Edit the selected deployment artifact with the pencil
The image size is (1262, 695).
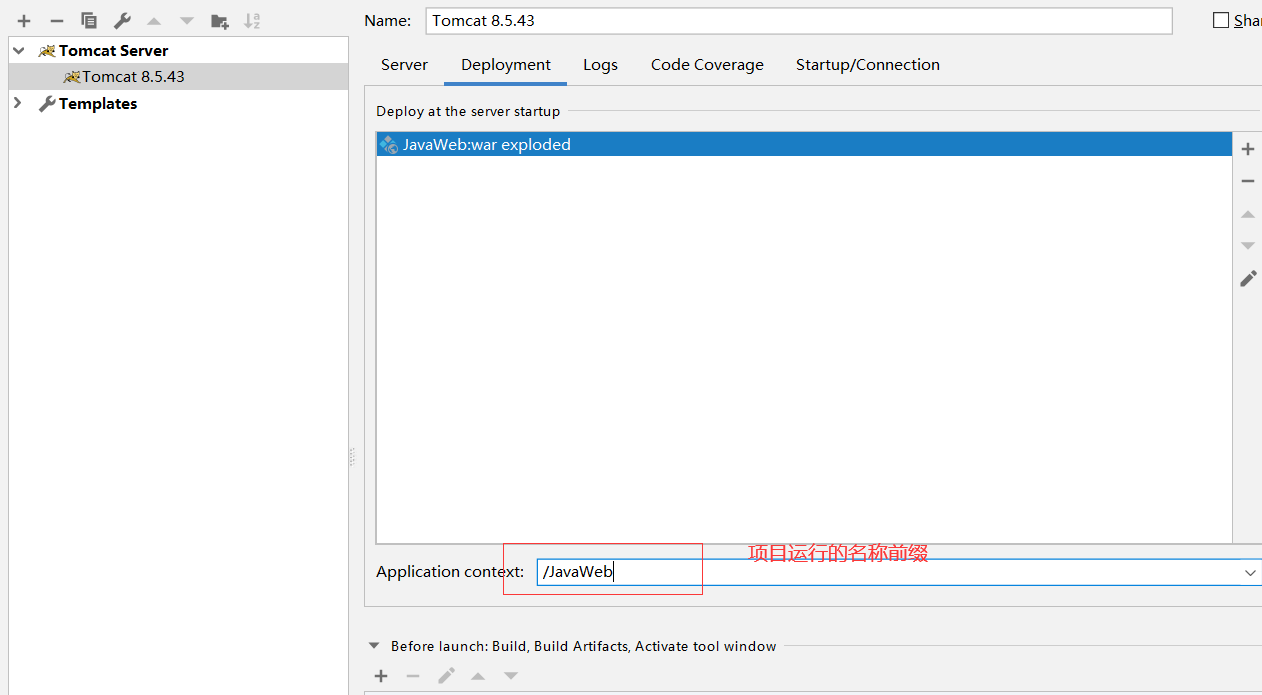click(1248, 279)
